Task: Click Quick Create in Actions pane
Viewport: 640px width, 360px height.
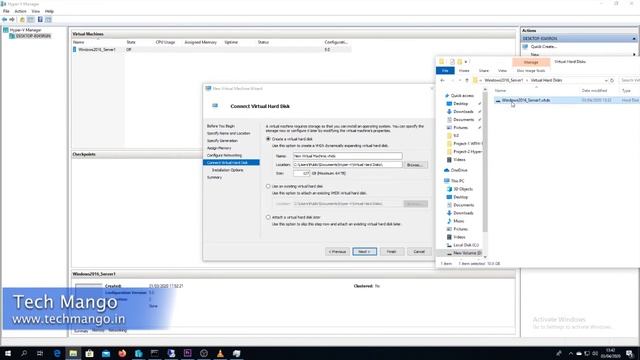Action: (544, 47)
